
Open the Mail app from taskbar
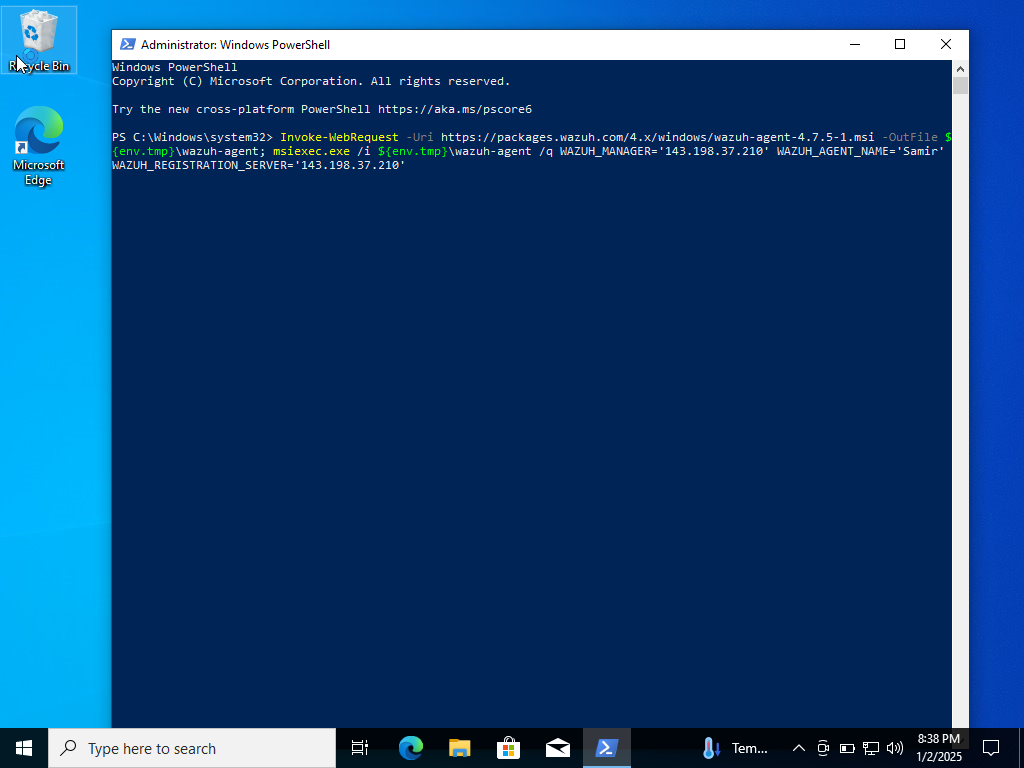point(558,748)
